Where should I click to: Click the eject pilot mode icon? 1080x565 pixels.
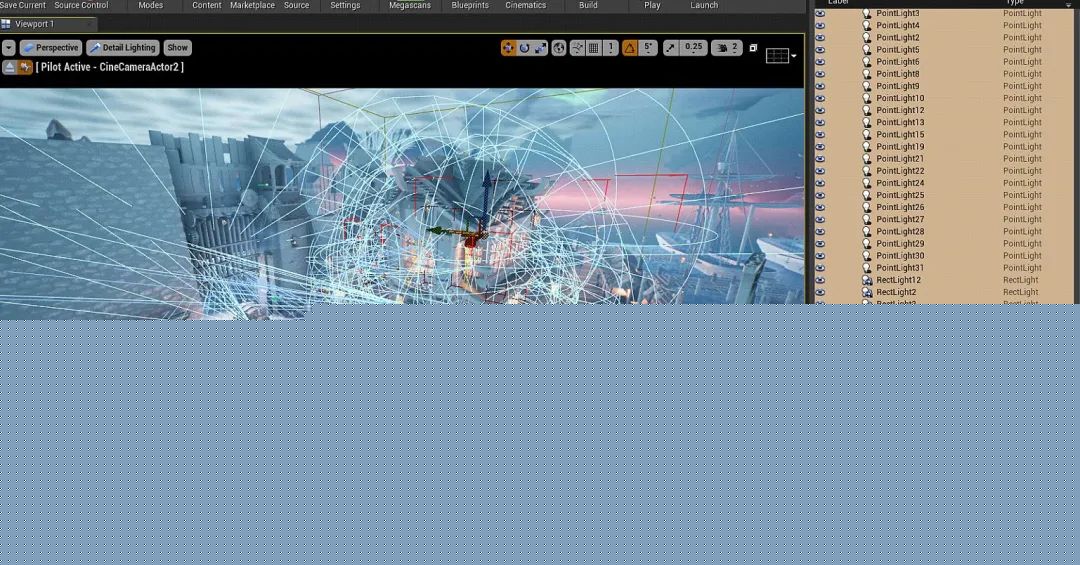coord(9,67)
